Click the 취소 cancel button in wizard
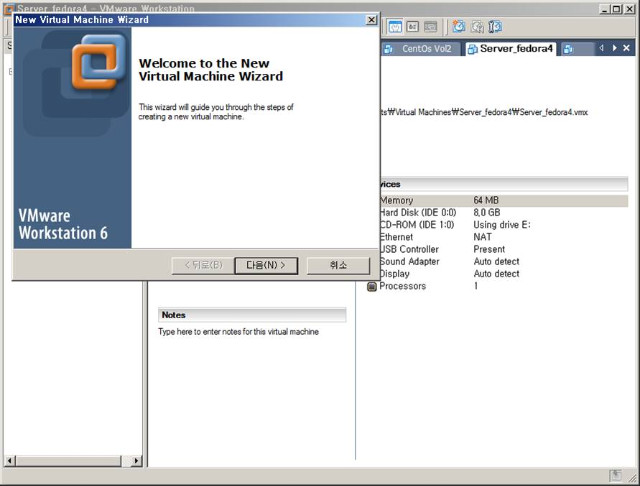640x486 pixels. 338,266
